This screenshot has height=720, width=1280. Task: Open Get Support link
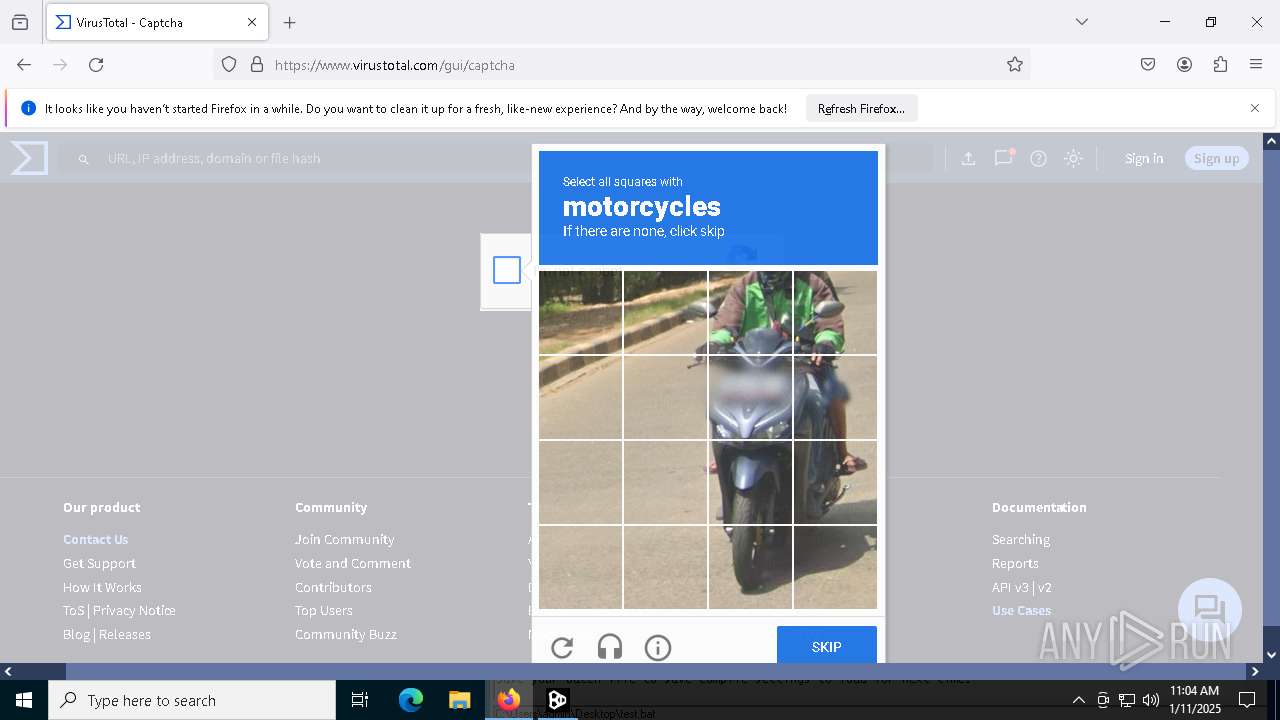(x=99, y=563)
